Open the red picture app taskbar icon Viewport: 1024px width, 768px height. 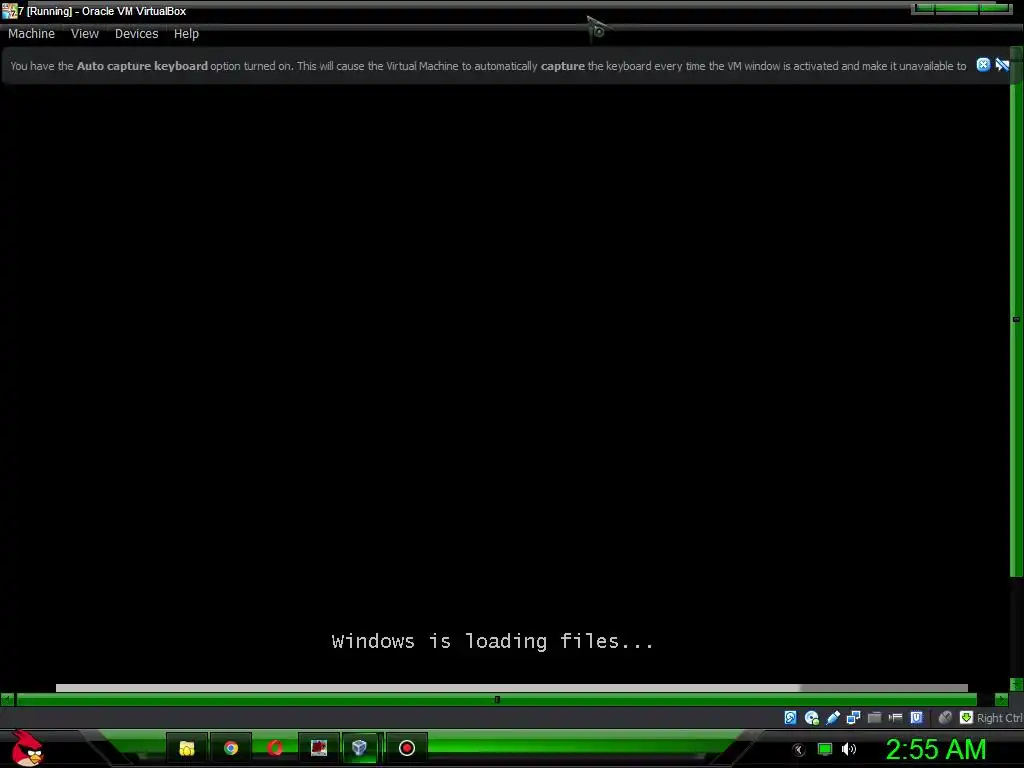coord(319,748)
